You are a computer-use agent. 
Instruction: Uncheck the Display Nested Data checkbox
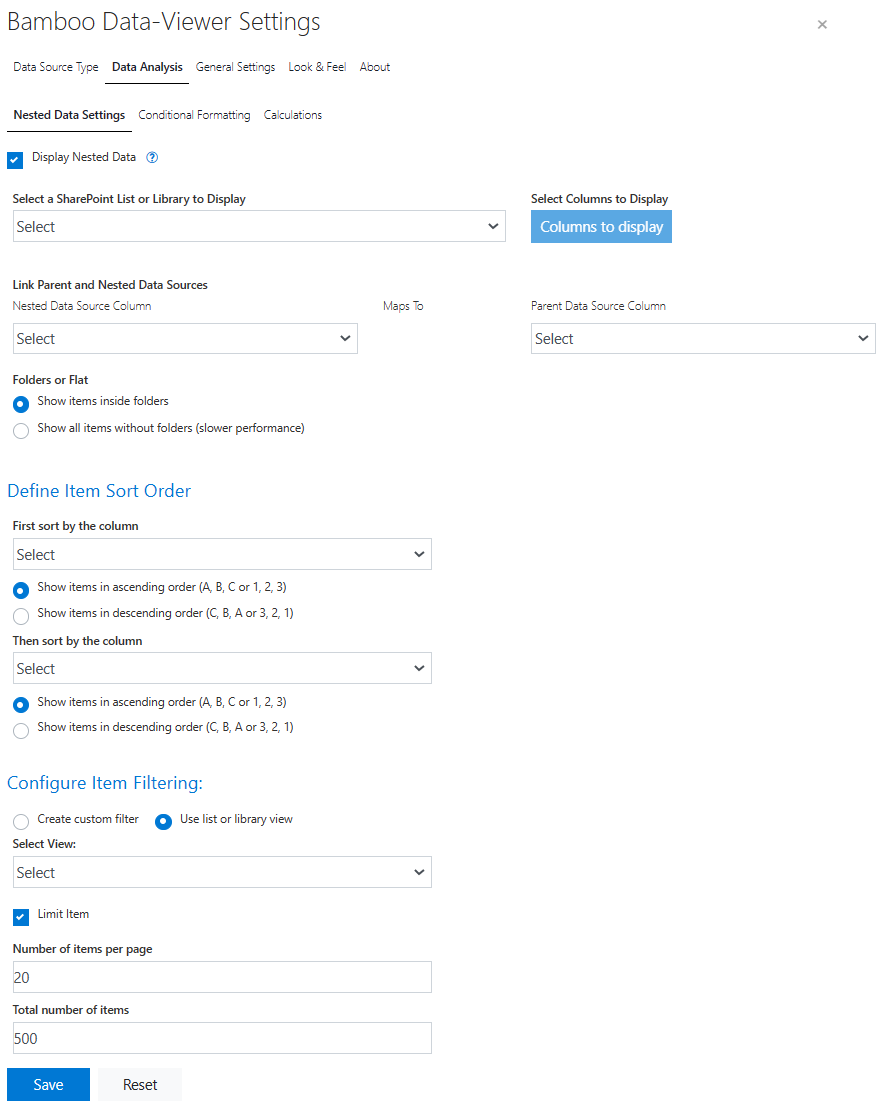point(15,160)
